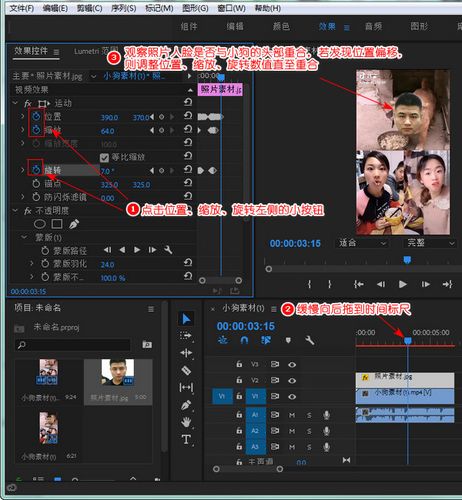The height and width of the screenshot is (500, 462).
Task: Toggle snap magnet in timeline
Action: pos(244,340)
